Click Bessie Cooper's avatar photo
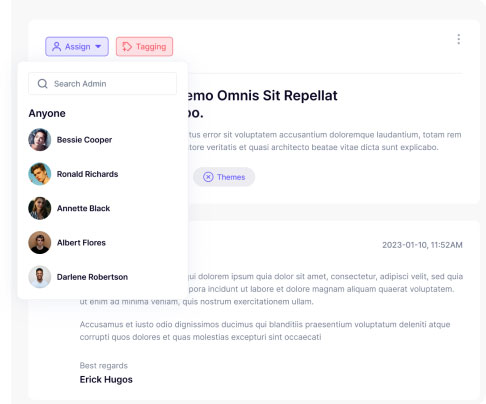This screenshot has height=404, width=486. [40, 140]
